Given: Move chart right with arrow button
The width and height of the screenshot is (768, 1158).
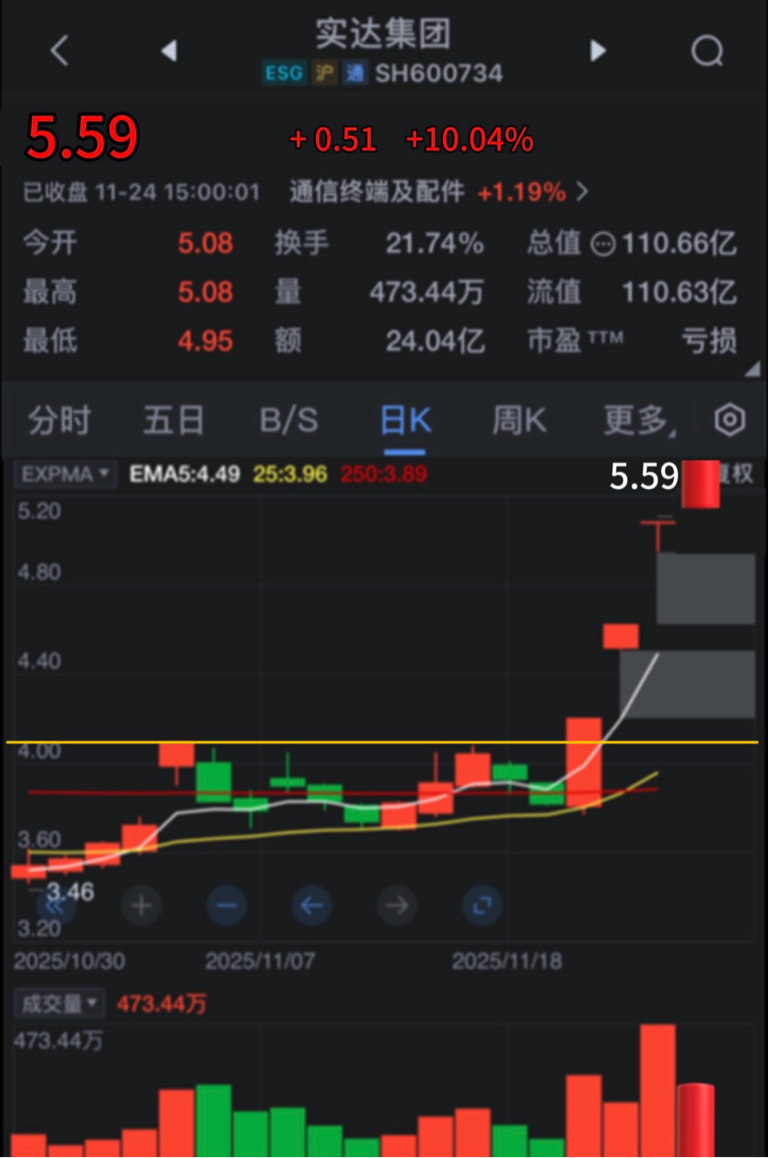Looking at the screenshot, I should click(x=397, y=905).
